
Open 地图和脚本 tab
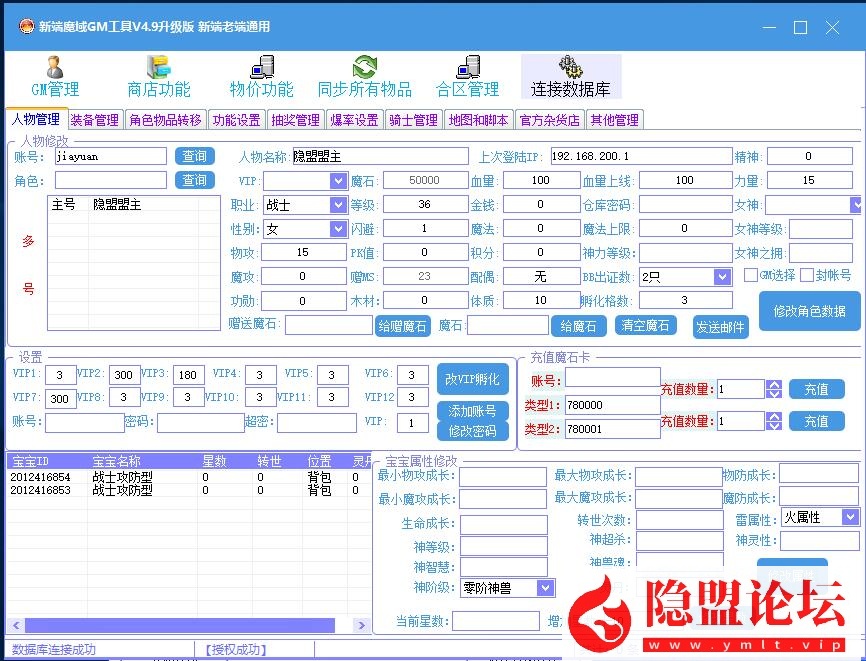tap(478, 120)
